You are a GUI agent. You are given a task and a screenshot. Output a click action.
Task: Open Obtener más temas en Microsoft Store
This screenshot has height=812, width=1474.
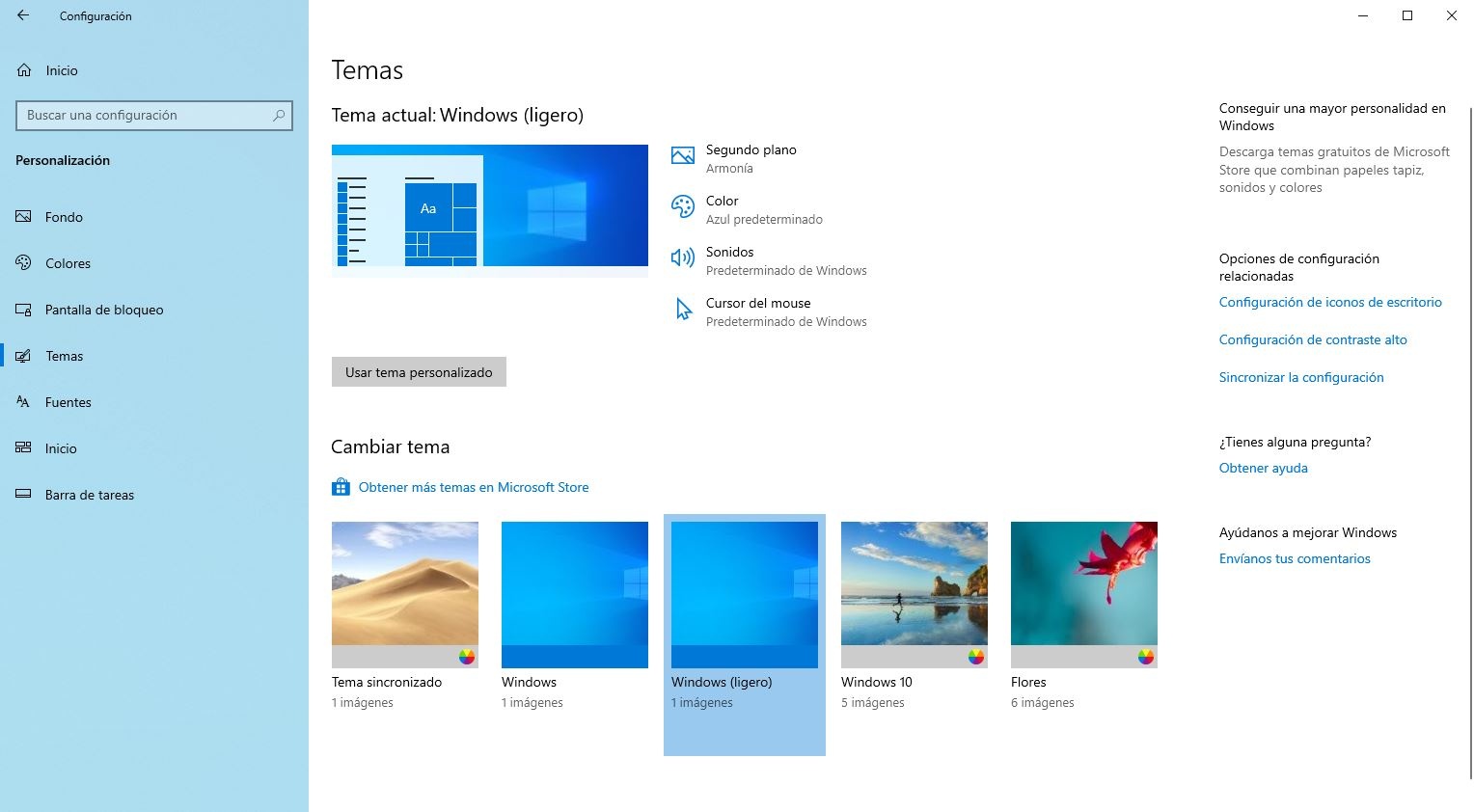pyautogui.click(x=474, y=487)
